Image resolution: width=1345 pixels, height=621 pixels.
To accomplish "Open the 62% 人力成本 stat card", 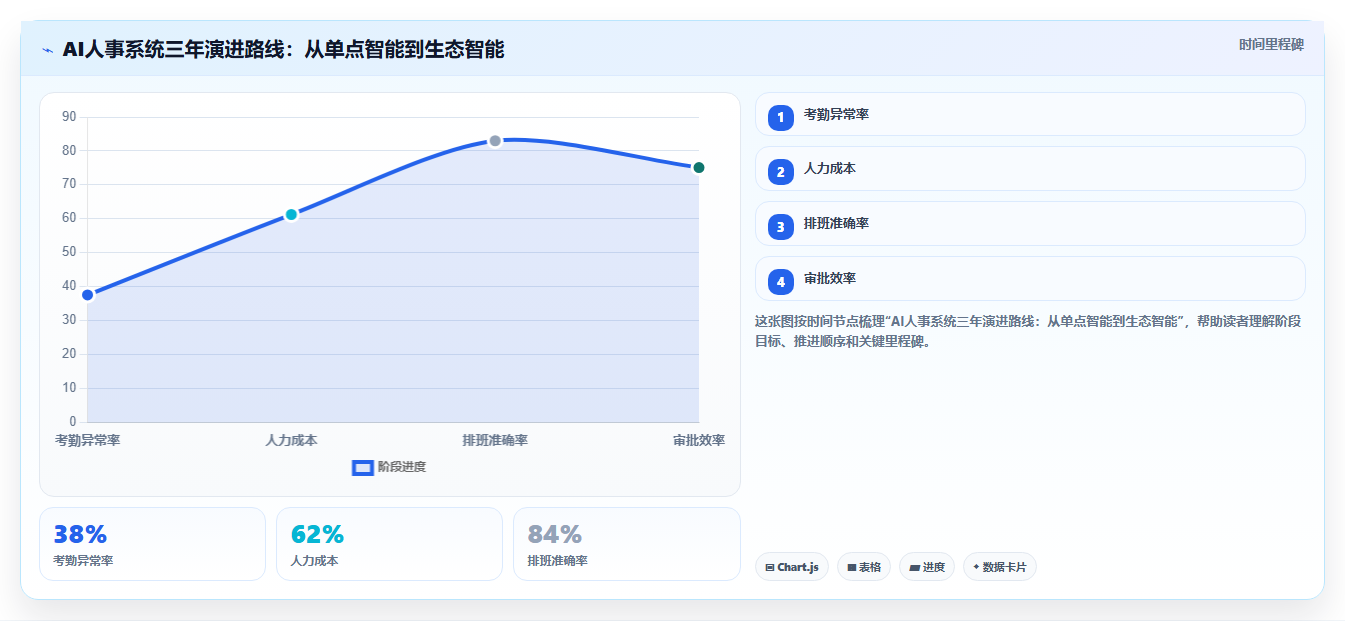I will coord(389,544).
